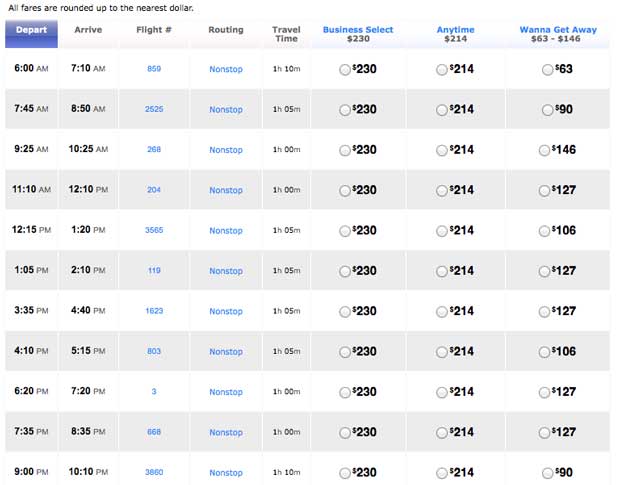Select Business Select fare for 6:00 AM flight
Image resolution: width=620 pixels, height=485 pixels.
coord(345,70)
